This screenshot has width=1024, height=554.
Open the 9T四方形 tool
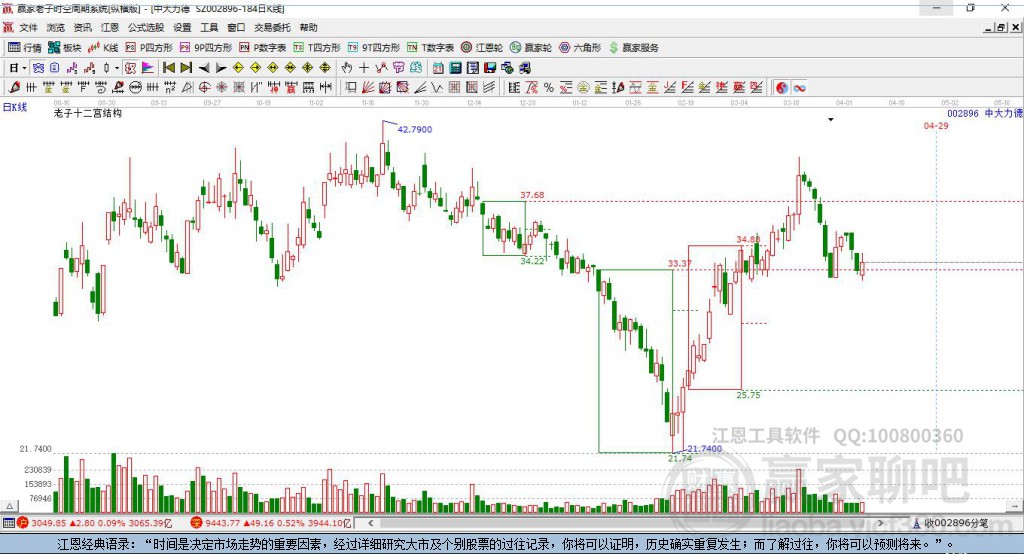click(374, 48)
